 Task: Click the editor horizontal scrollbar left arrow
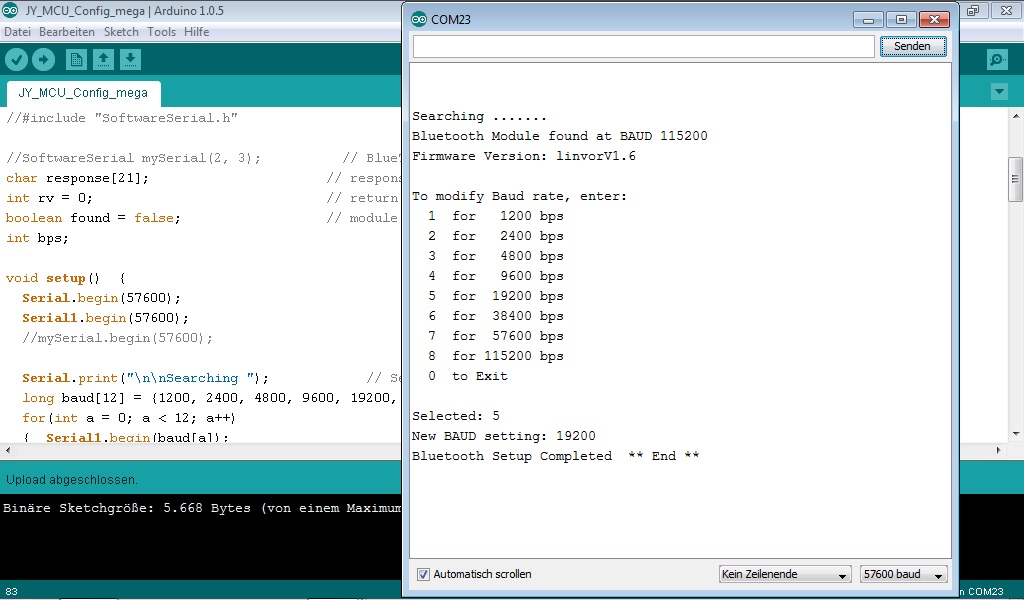pyautogui.click(x=8, y=450)
